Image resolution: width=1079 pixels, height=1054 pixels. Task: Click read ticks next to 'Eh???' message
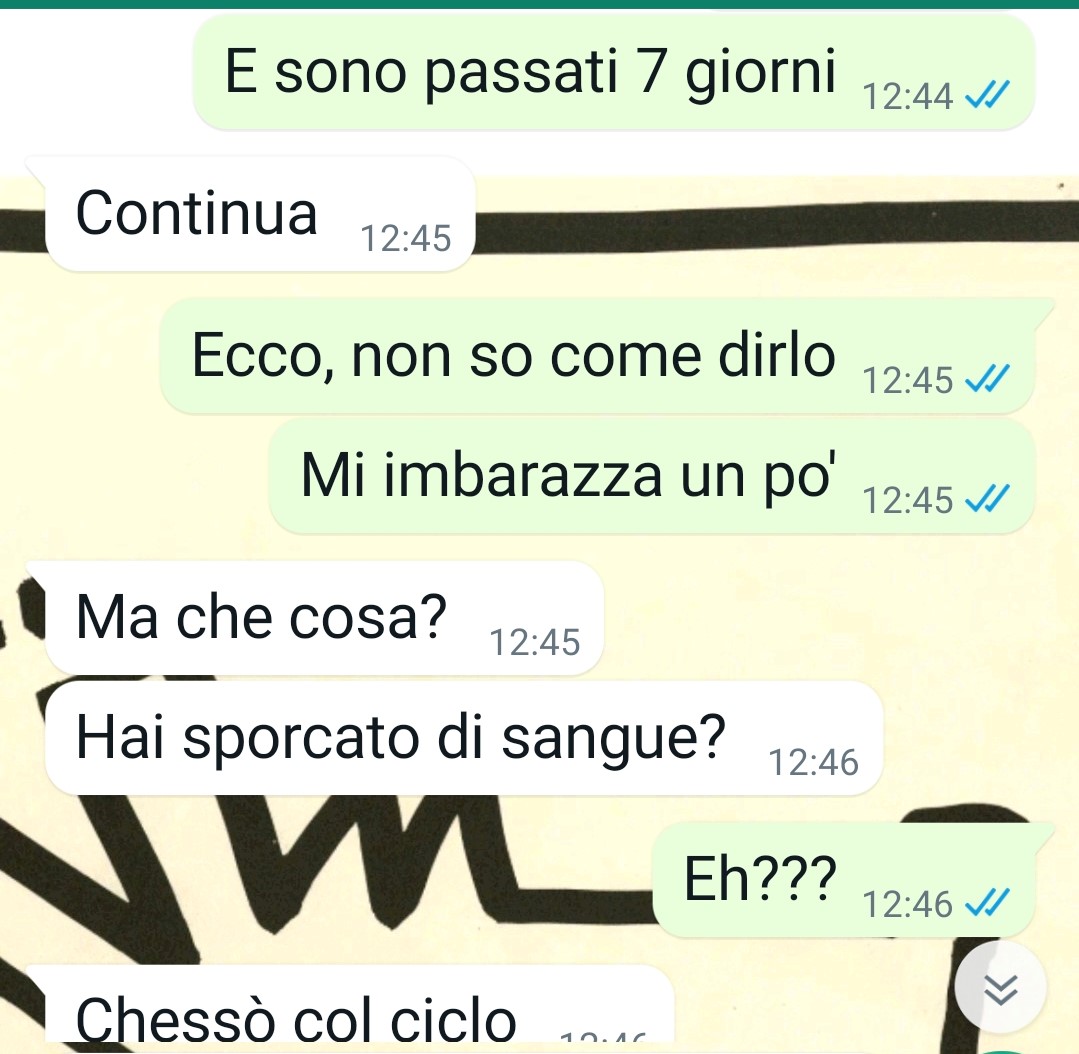[987, 903]
